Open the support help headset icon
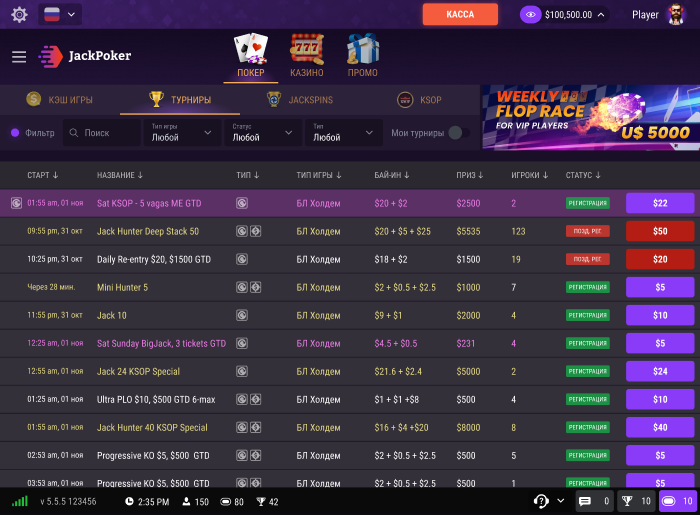The image size is (700, 515). click(x=541, y=501)
